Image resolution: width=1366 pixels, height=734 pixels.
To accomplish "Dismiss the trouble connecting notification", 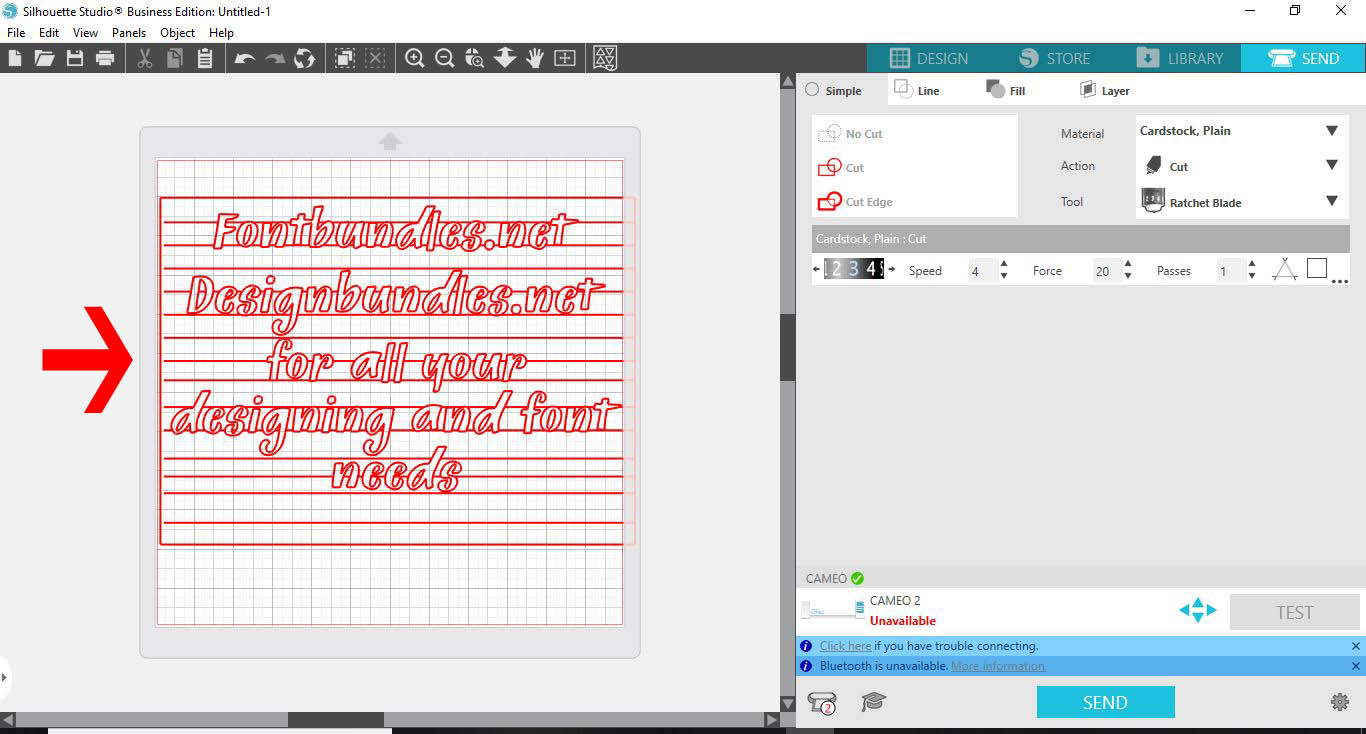I will [1356, 646].
